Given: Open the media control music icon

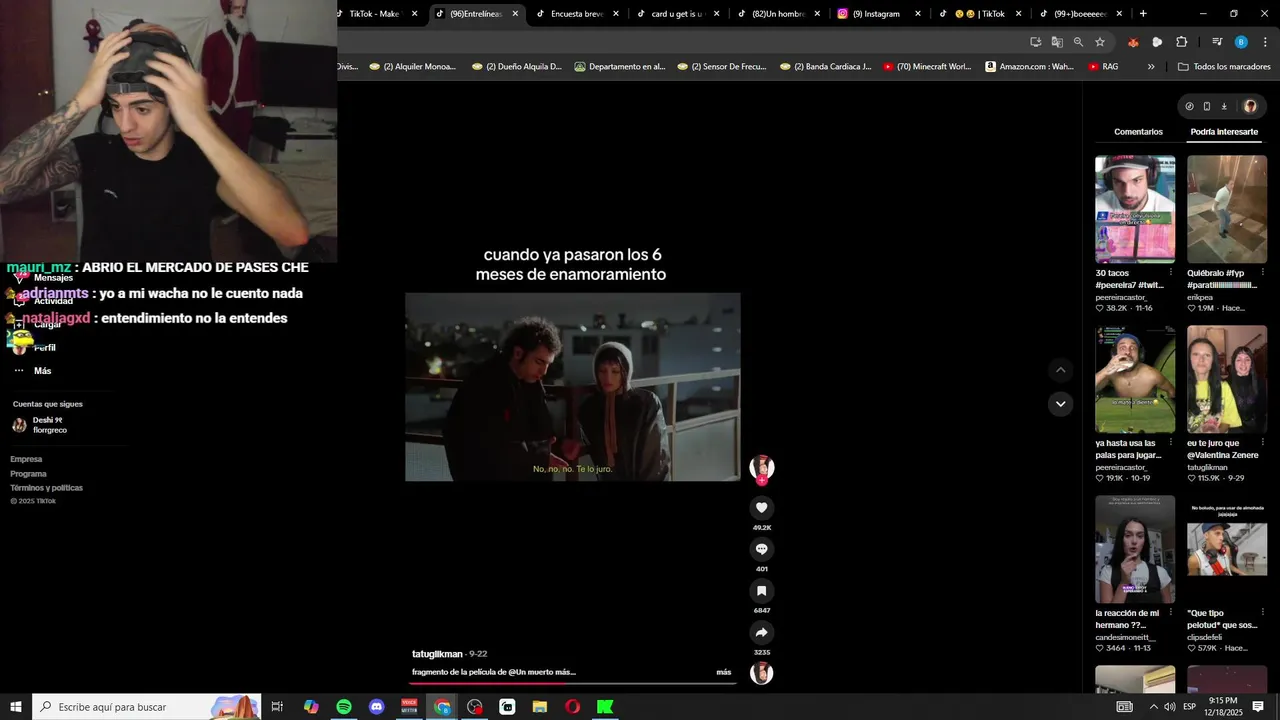Looking at the screenshot, I should 1217,42.
